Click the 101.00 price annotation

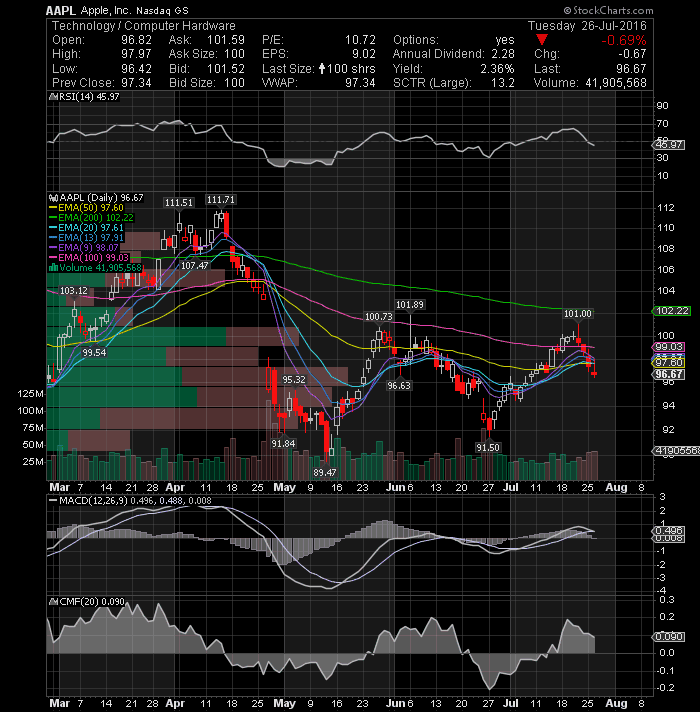pyautogui.click(x=577, y=313)
